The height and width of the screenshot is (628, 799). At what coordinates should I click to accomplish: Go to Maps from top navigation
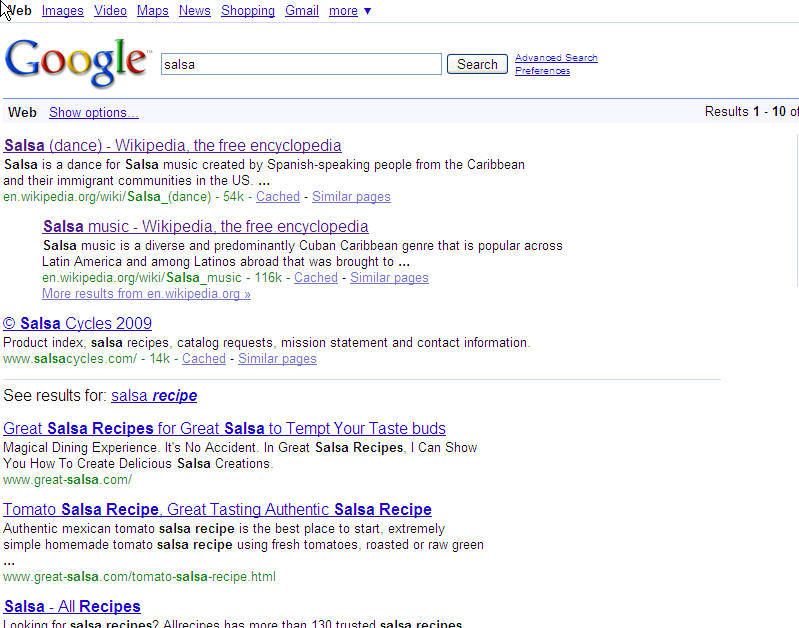(152, 11)
